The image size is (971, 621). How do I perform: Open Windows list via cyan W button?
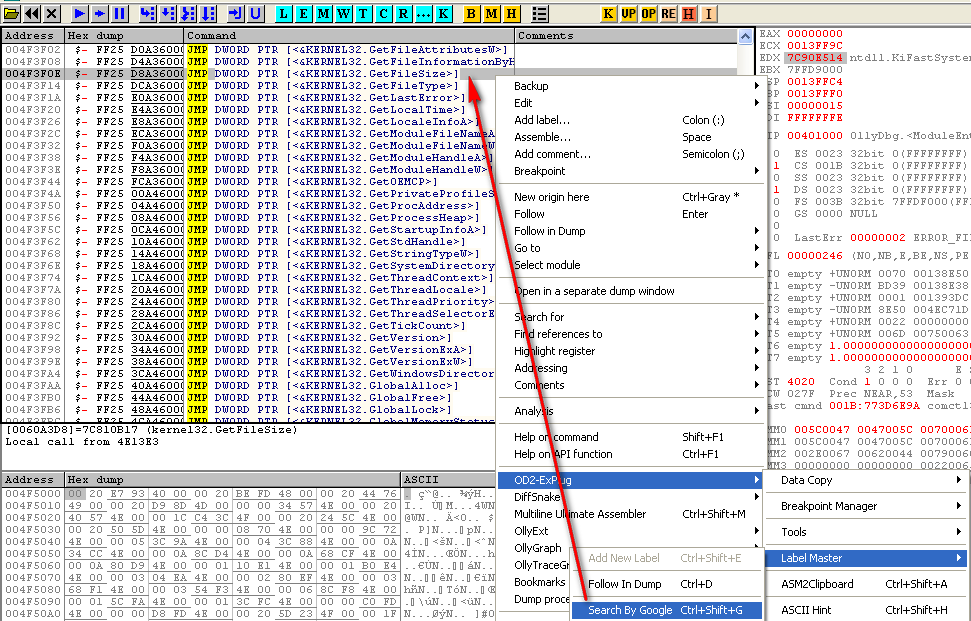click(344, 13)
